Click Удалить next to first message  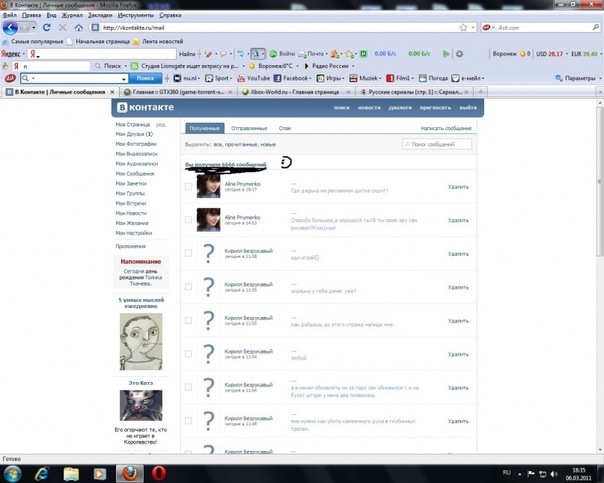[458, 187]
